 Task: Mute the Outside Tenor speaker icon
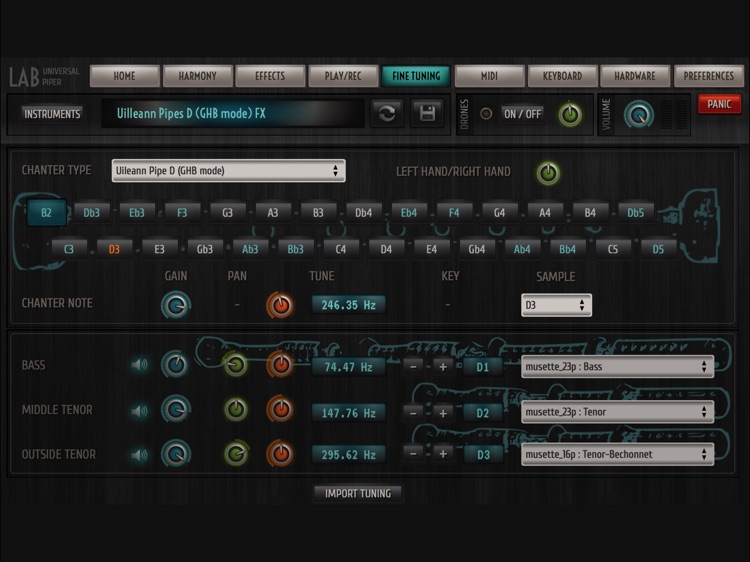139,454
